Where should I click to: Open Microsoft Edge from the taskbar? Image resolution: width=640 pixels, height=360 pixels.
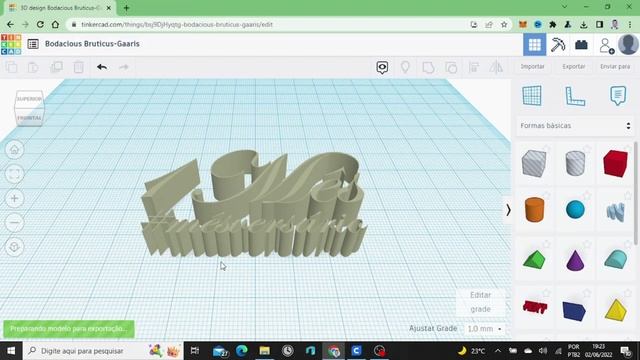click(242, 351)
